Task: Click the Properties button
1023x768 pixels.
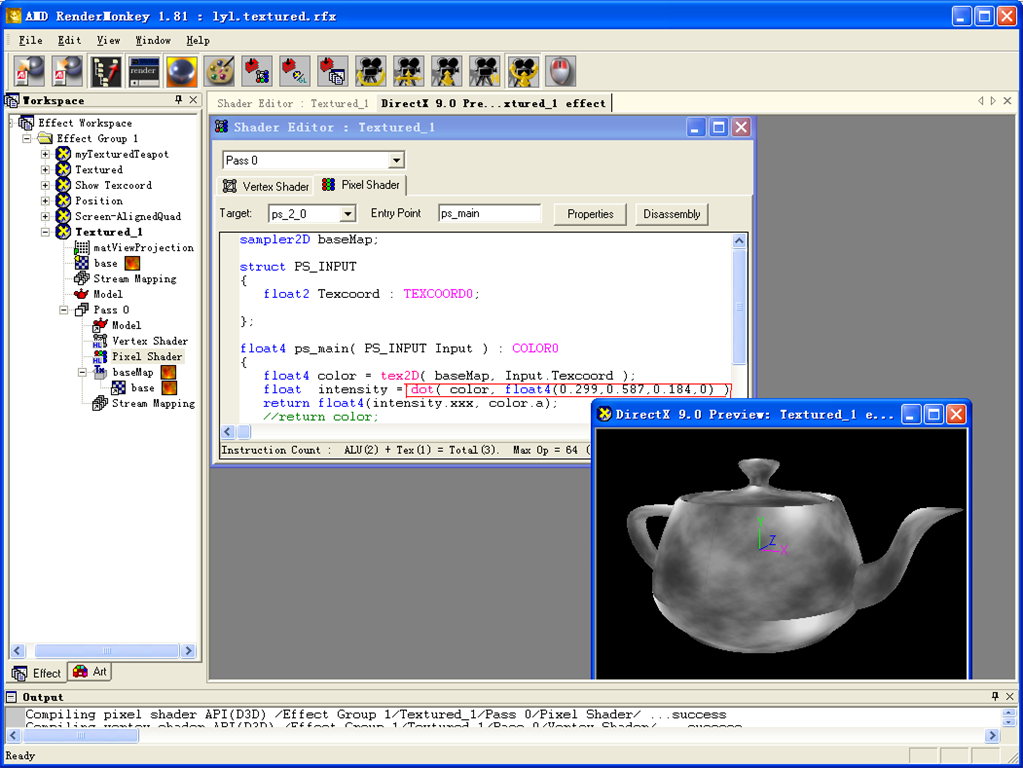Action: [590, 214]
